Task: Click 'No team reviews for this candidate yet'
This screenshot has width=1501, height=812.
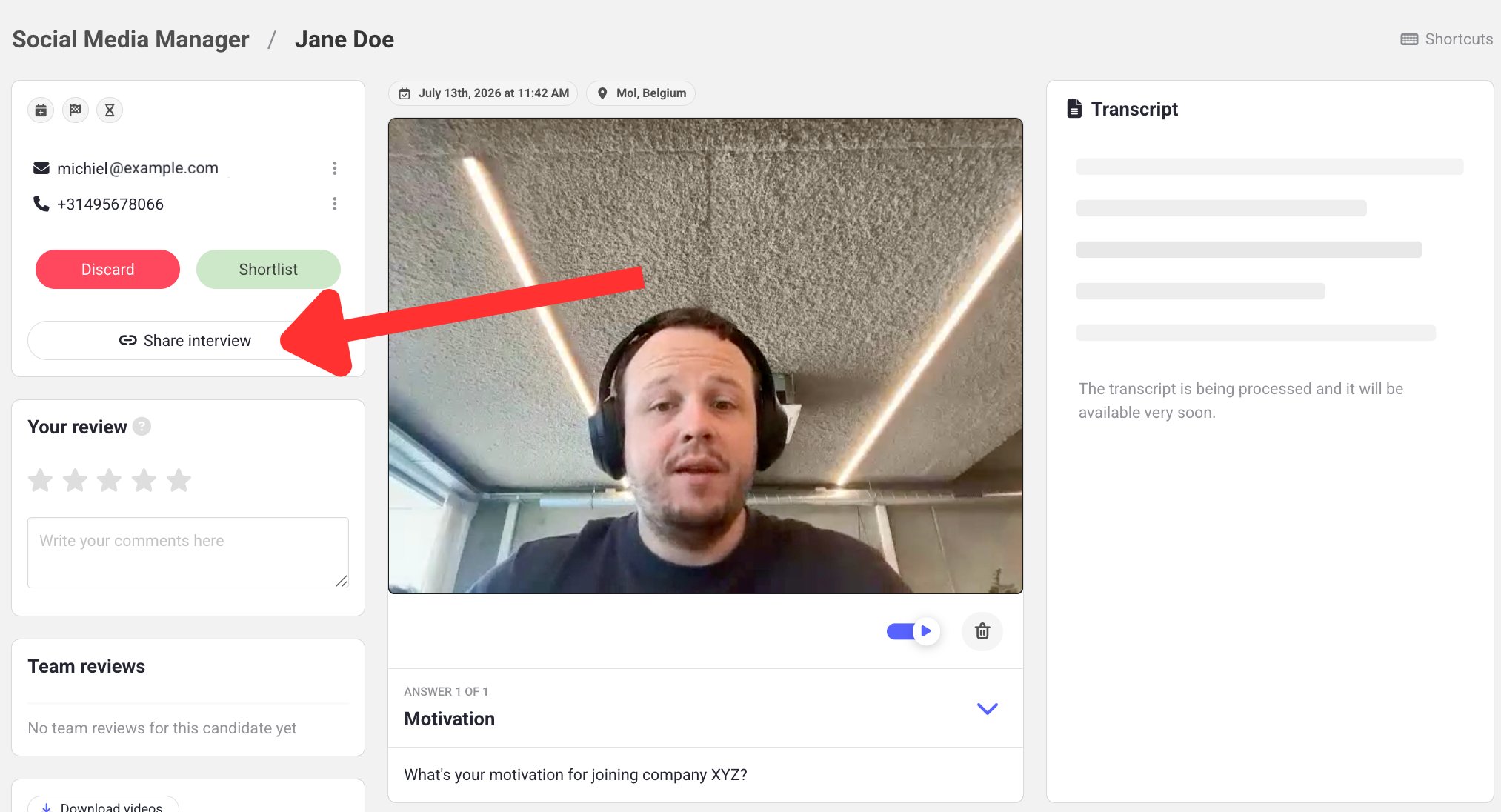Action: [x=162, y=728]
